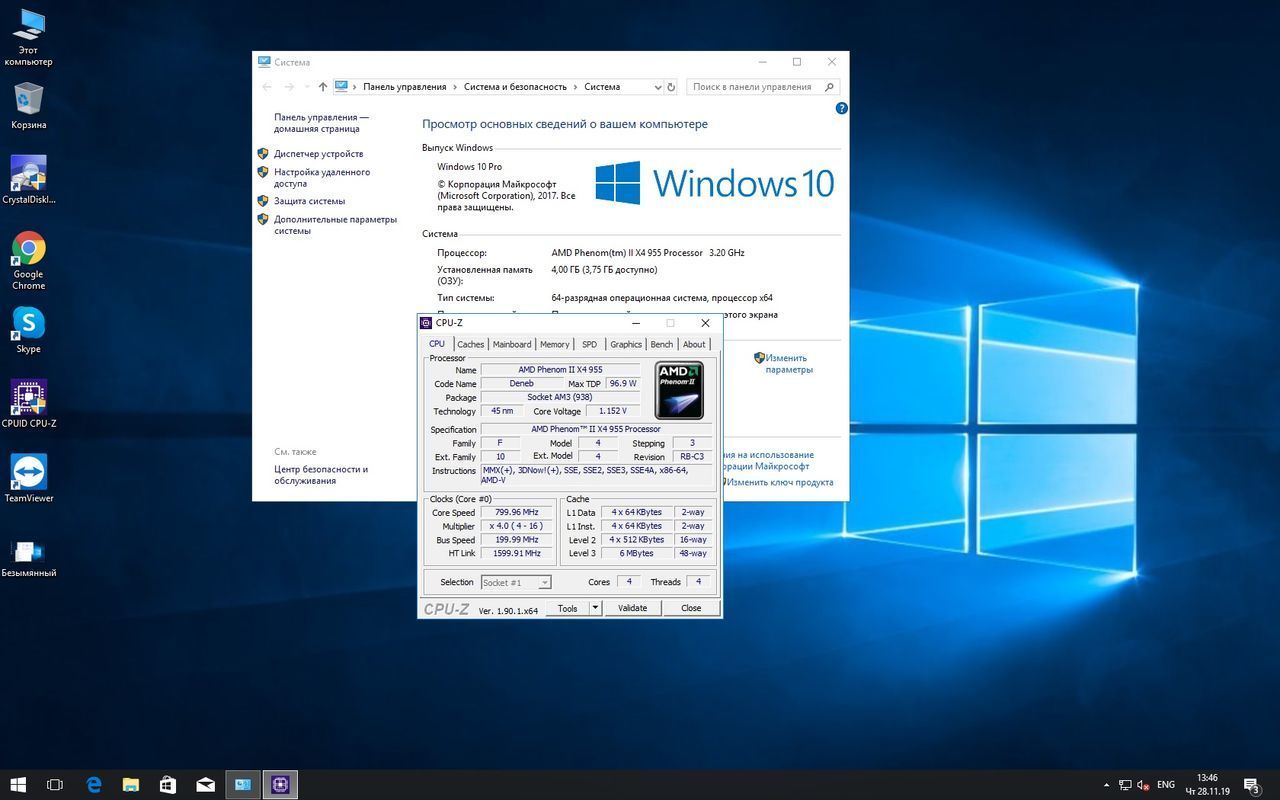
Task: Switch to About tab in CPU-Z
Action: click(694, 344)
